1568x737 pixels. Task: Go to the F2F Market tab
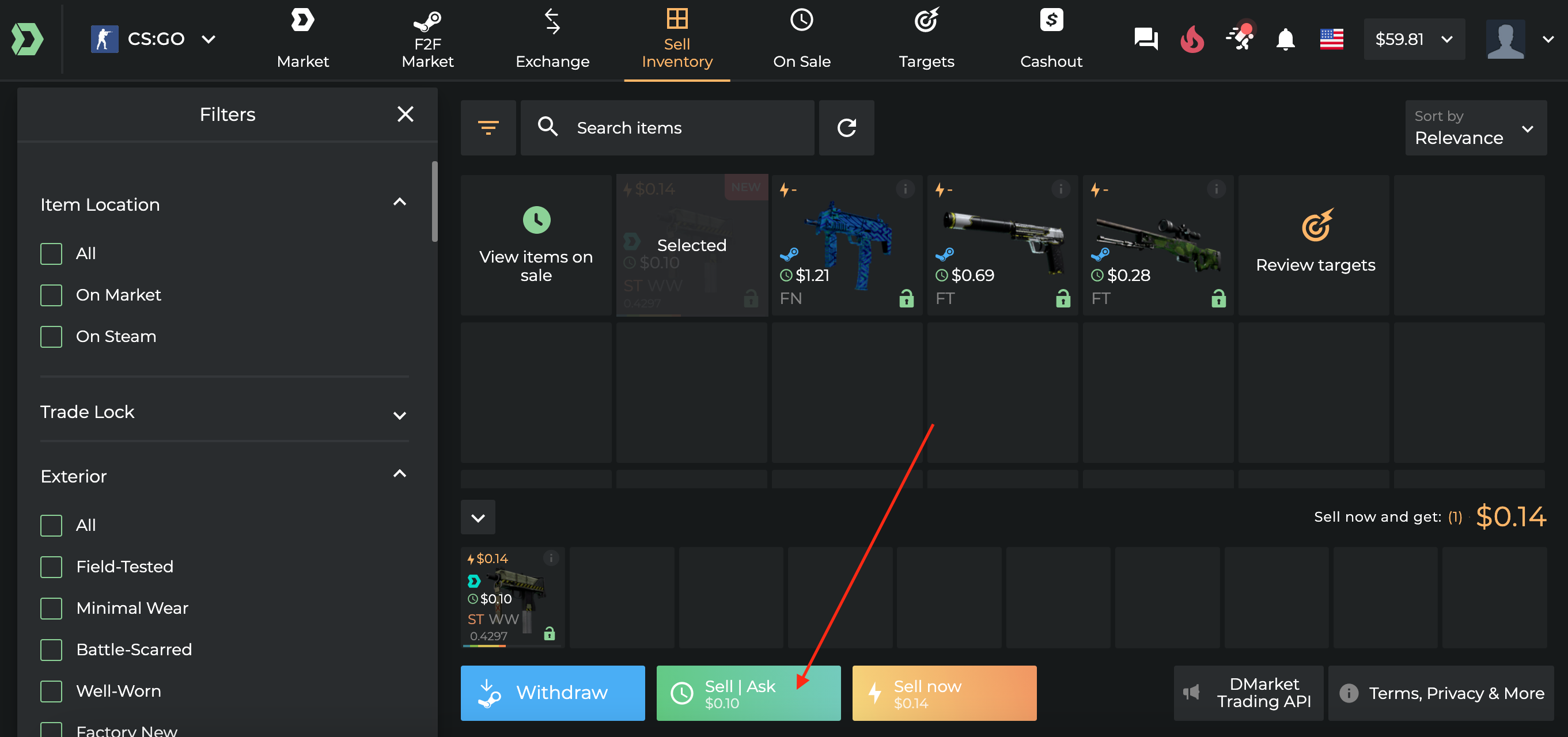427,40
